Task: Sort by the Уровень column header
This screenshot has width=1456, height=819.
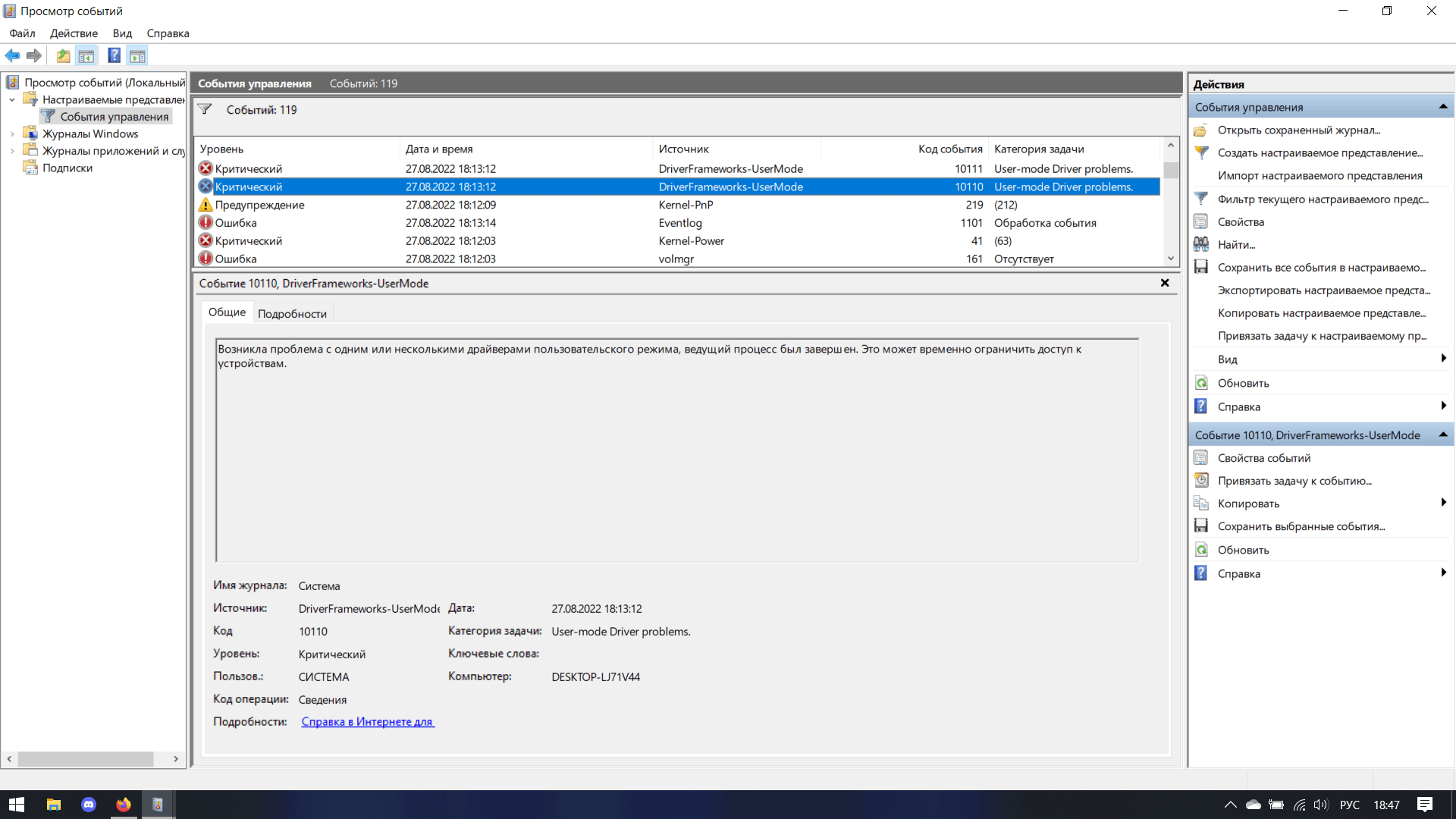Action: [297, 149]
